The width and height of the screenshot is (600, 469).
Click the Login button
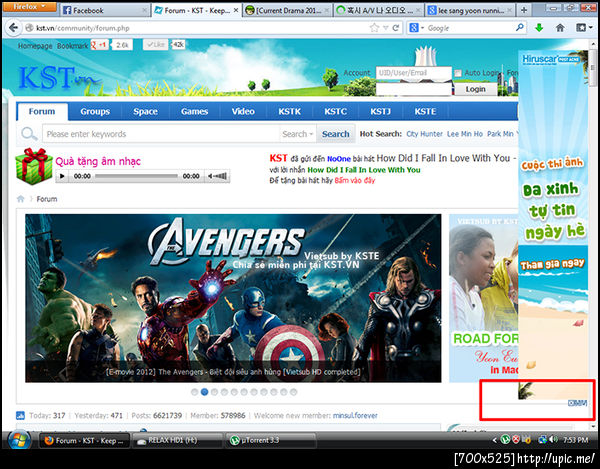pyautogui.click(x=476, y=89)
